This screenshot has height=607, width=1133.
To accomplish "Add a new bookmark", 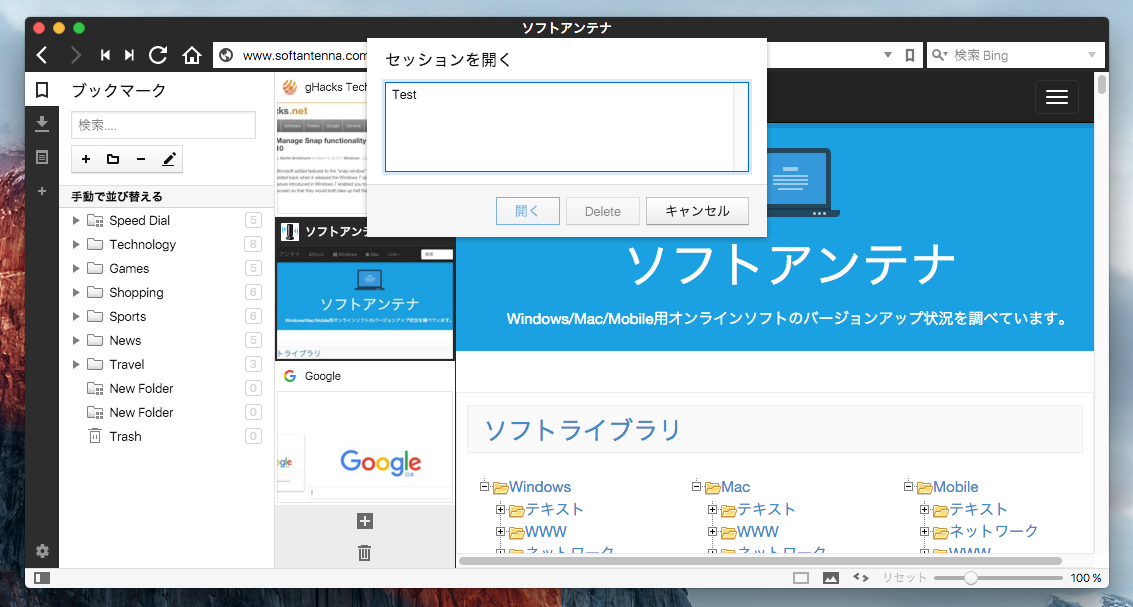I will click(x=86, y=159).
